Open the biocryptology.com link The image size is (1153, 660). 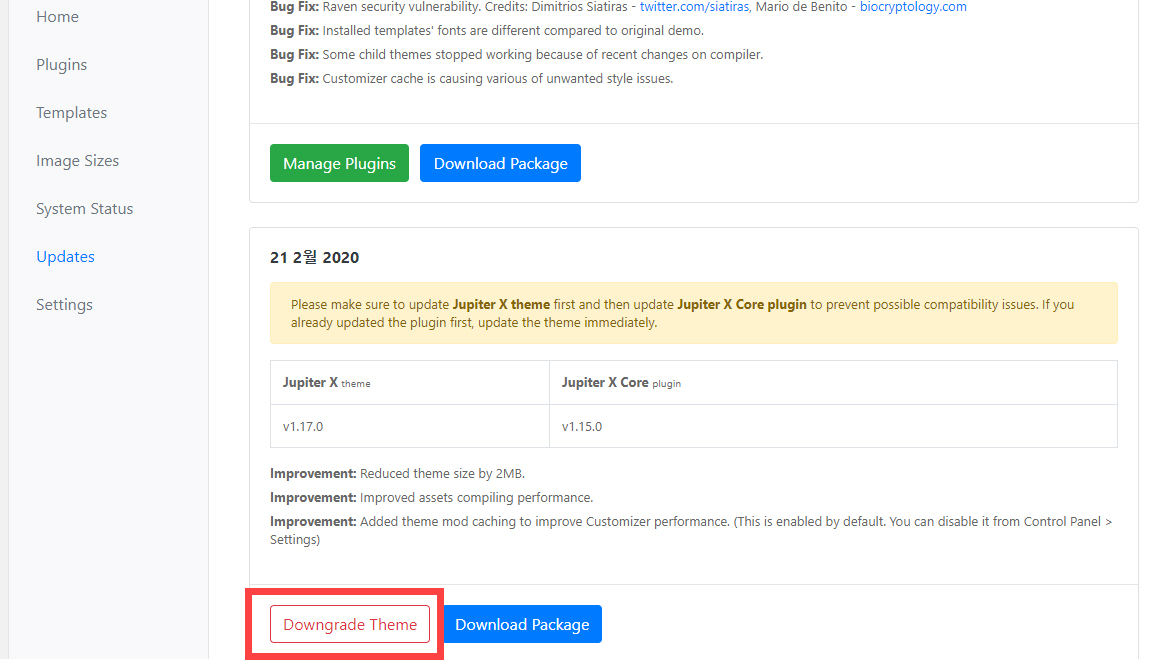(913, 7)
